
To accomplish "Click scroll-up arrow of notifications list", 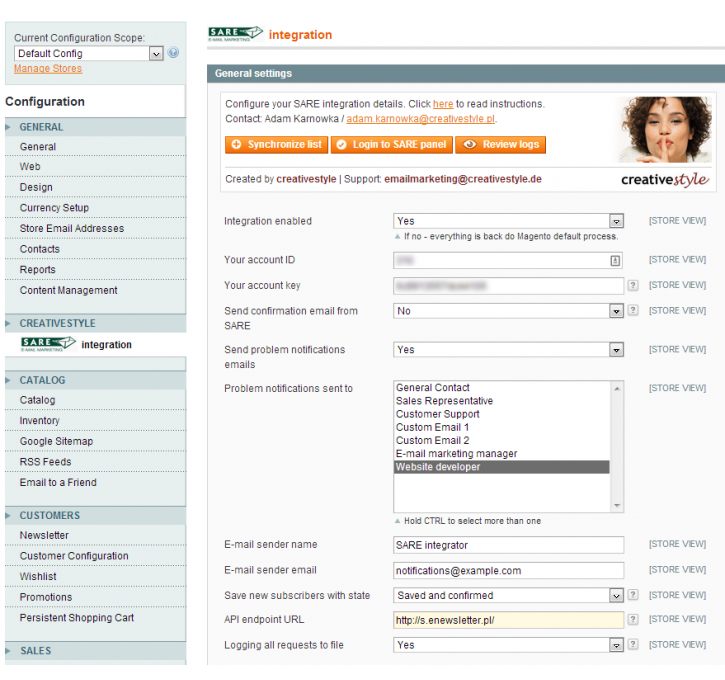I will (617, 389).
